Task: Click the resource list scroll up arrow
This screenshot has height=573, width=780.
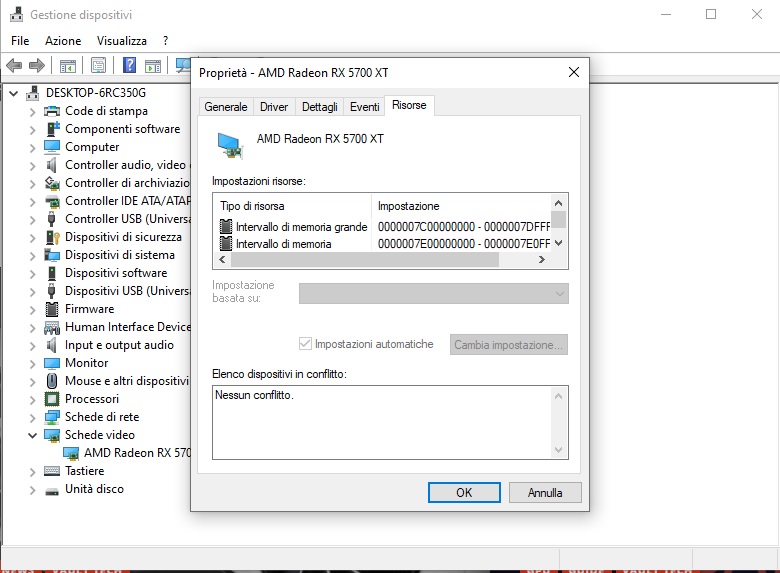Action: 558,203
